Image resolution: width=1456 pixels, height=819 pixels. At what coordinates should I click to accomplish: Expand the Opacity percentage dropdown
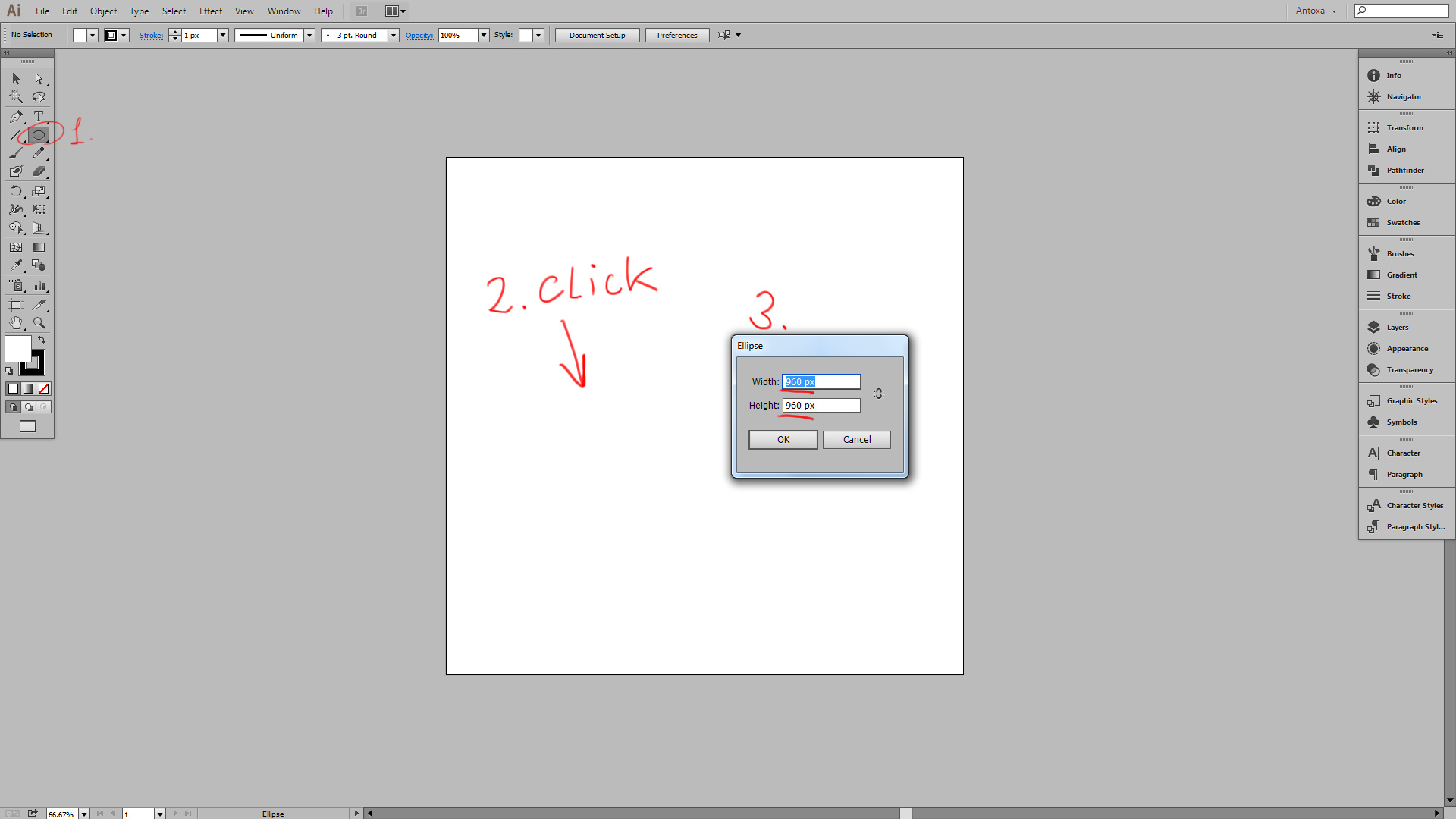[484, 36]
